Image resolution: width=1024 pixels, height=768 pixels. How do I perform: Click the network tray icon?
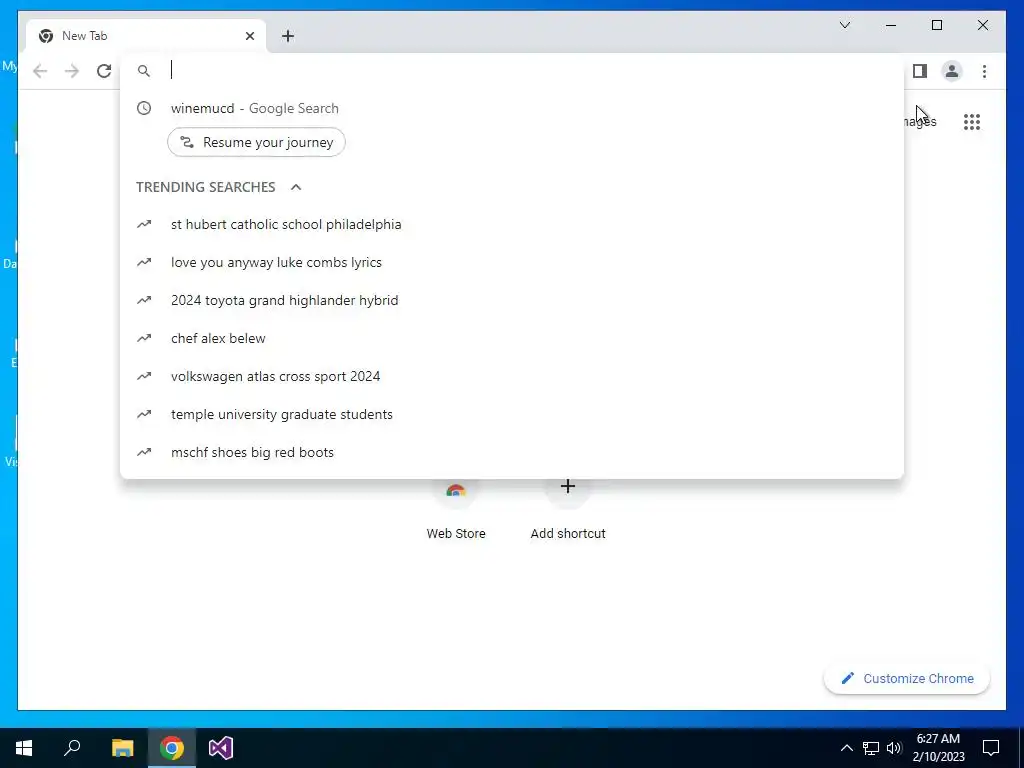click(x=871, y=748)
